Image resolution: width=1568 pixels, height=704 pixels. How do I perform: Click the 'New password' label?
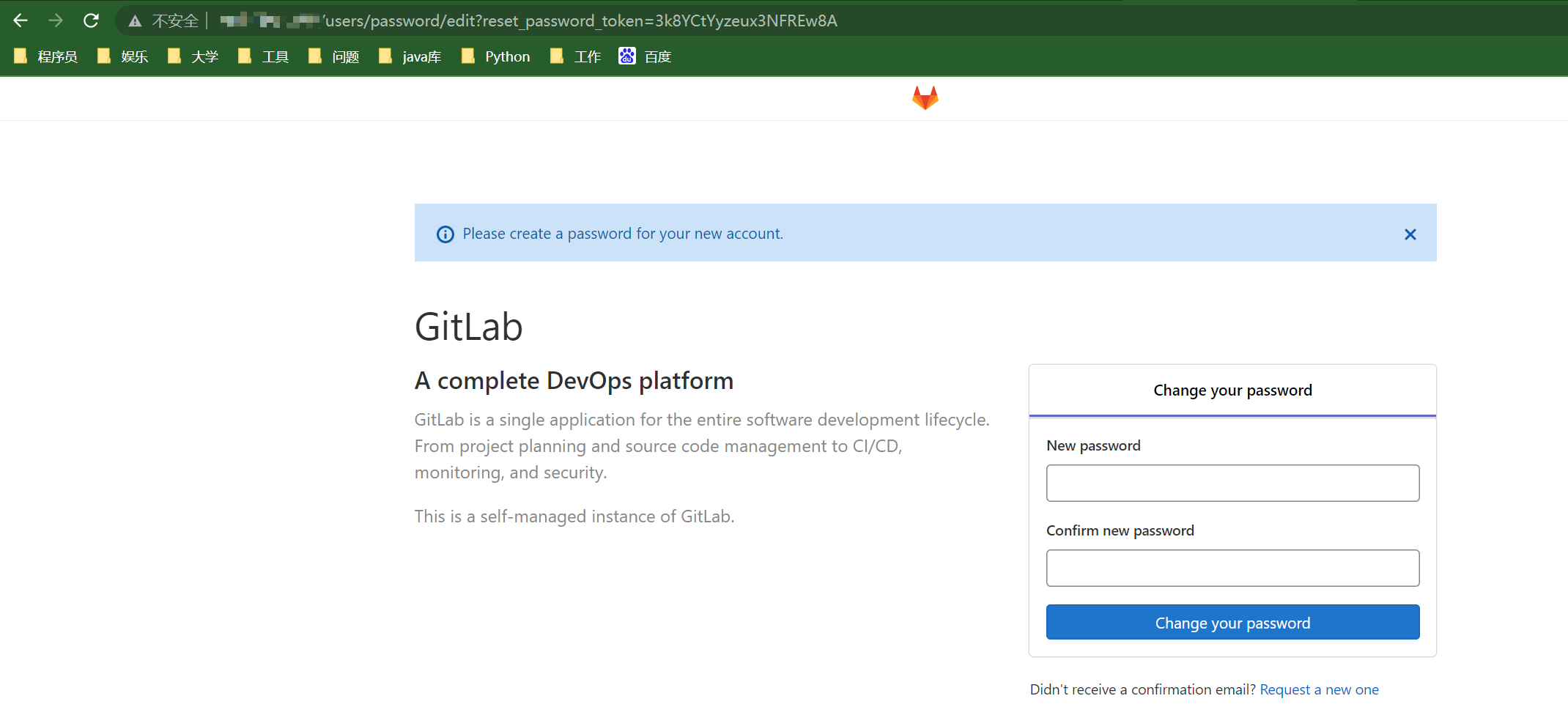point(1093,445)
